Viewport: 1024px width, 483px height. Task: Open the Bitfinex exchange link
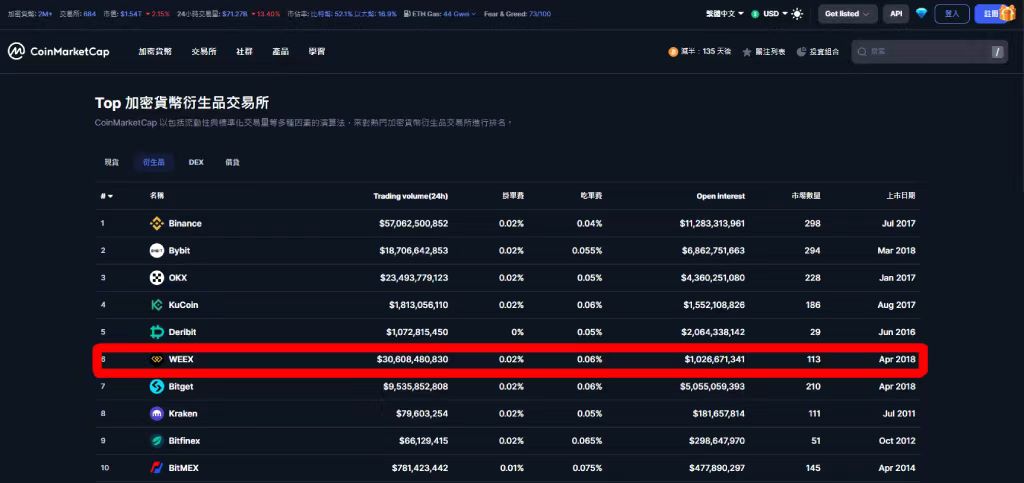pos(184,441)
